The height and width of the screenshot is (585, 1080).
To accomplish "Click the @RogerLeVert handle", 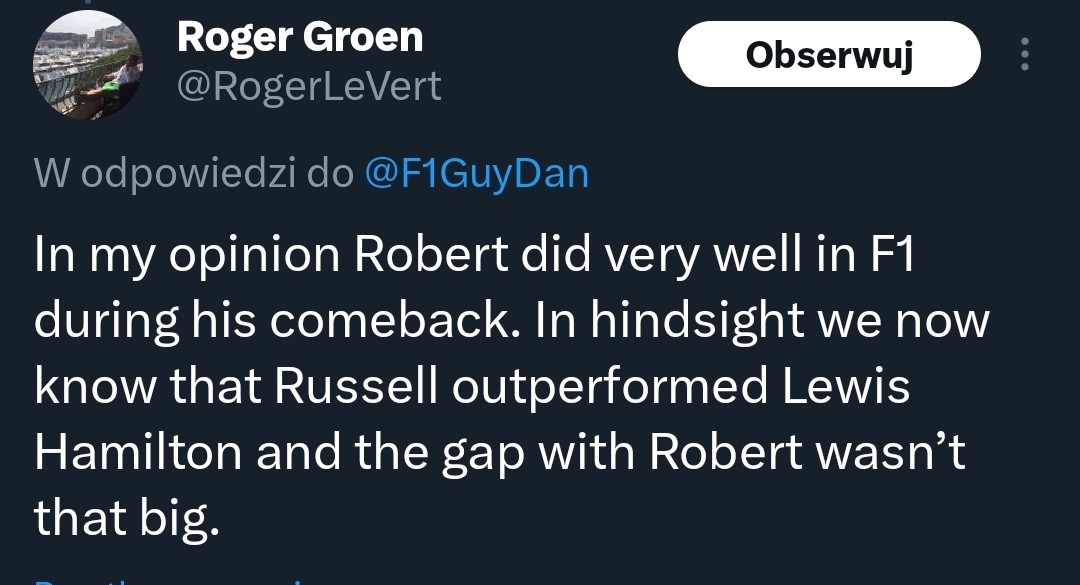I will tap(309, 87).
